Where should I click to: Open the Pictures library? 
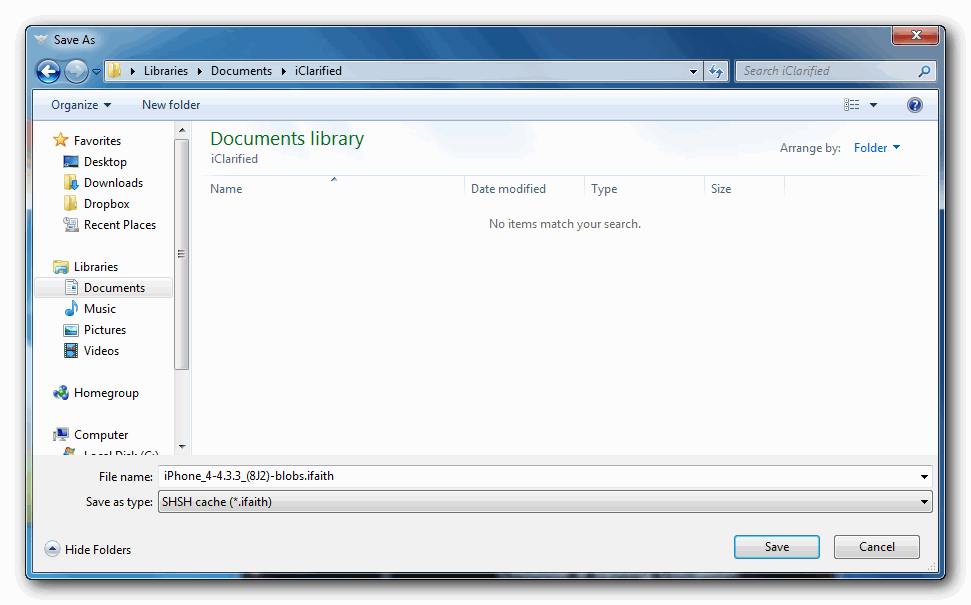pos(105,330)
